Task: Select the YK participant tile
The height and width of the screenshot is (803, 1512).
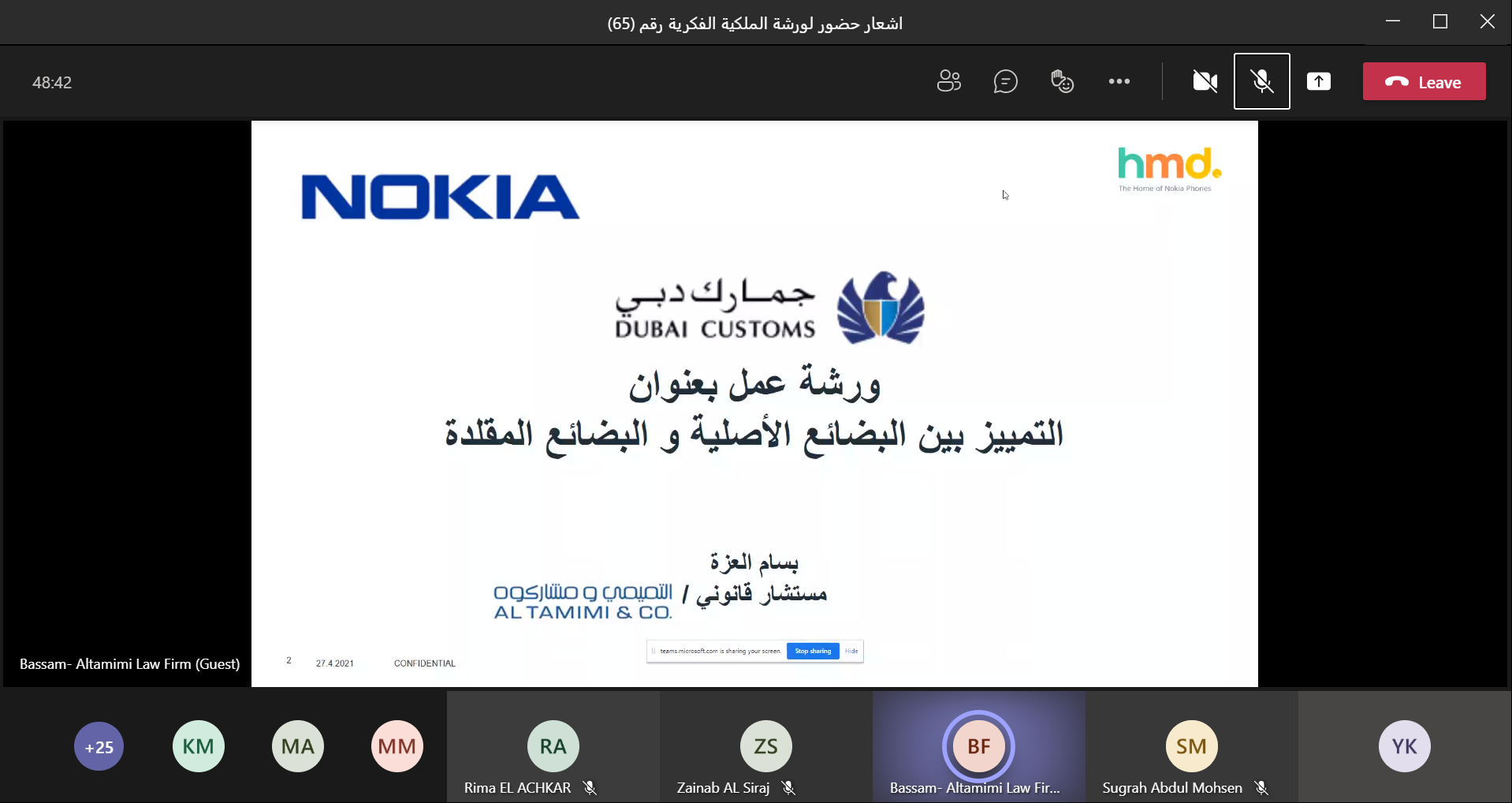Action: (1405, 746)
